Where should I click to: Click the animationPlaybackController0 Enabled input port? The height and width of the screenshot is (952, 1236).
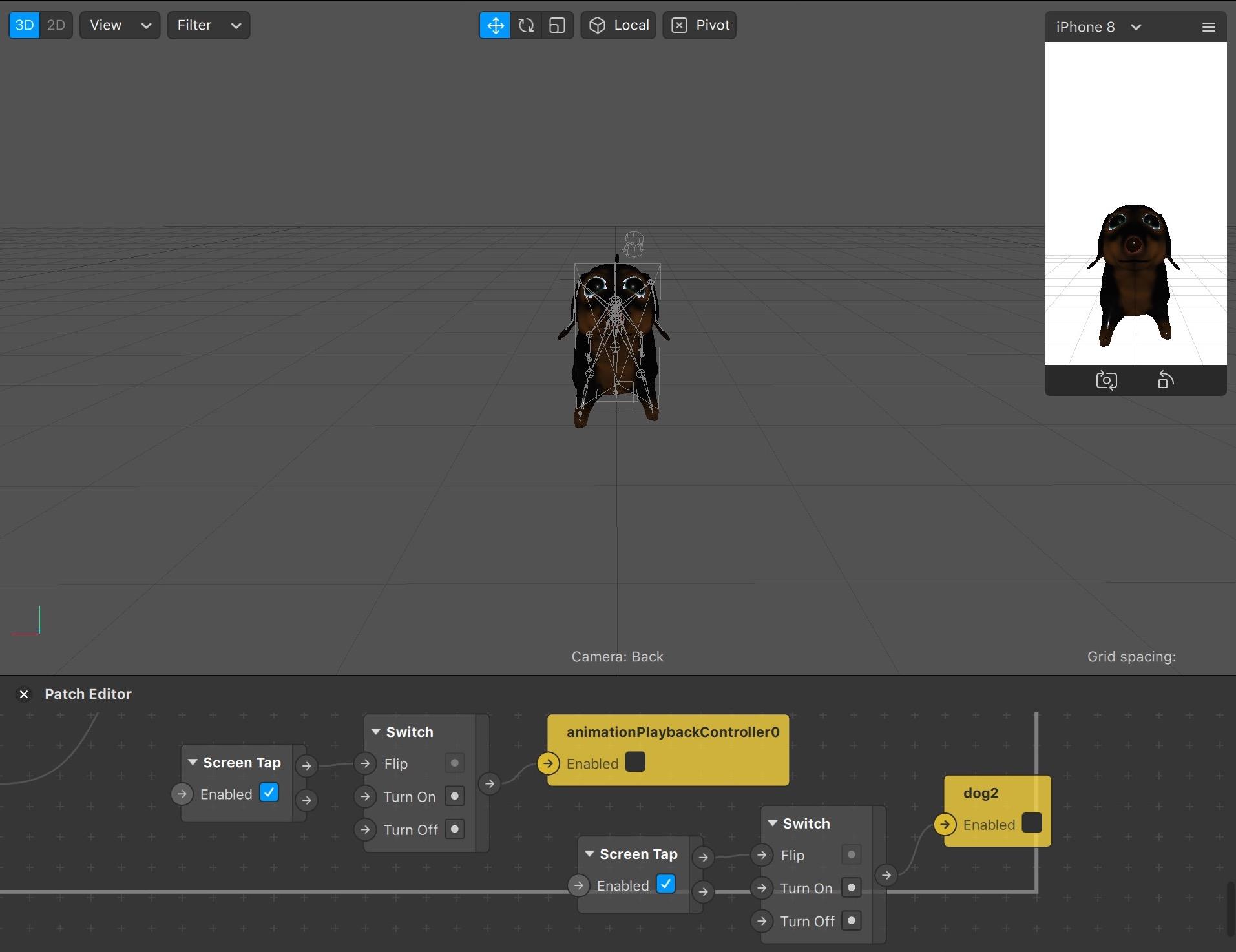click(x=548, y=763)
